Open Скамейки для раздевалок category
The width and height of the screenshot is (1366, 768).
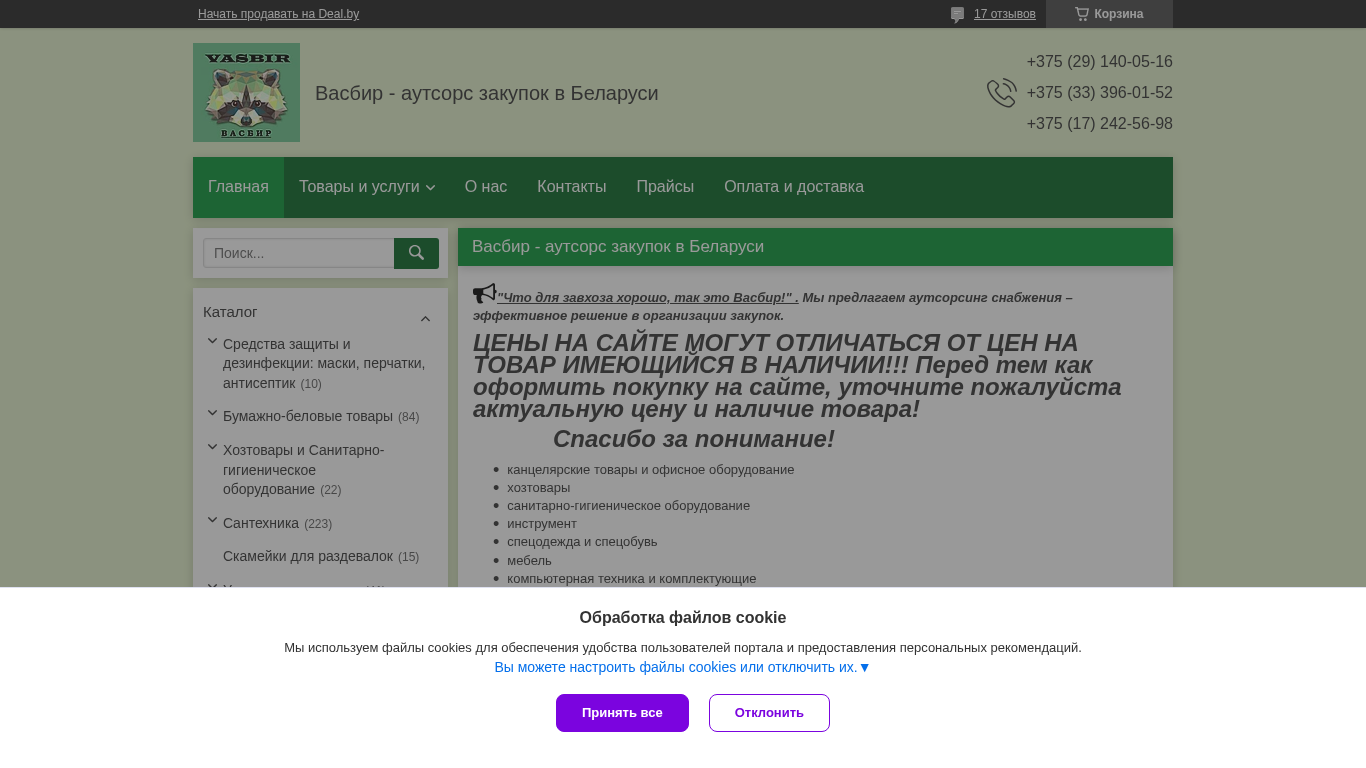308,556
